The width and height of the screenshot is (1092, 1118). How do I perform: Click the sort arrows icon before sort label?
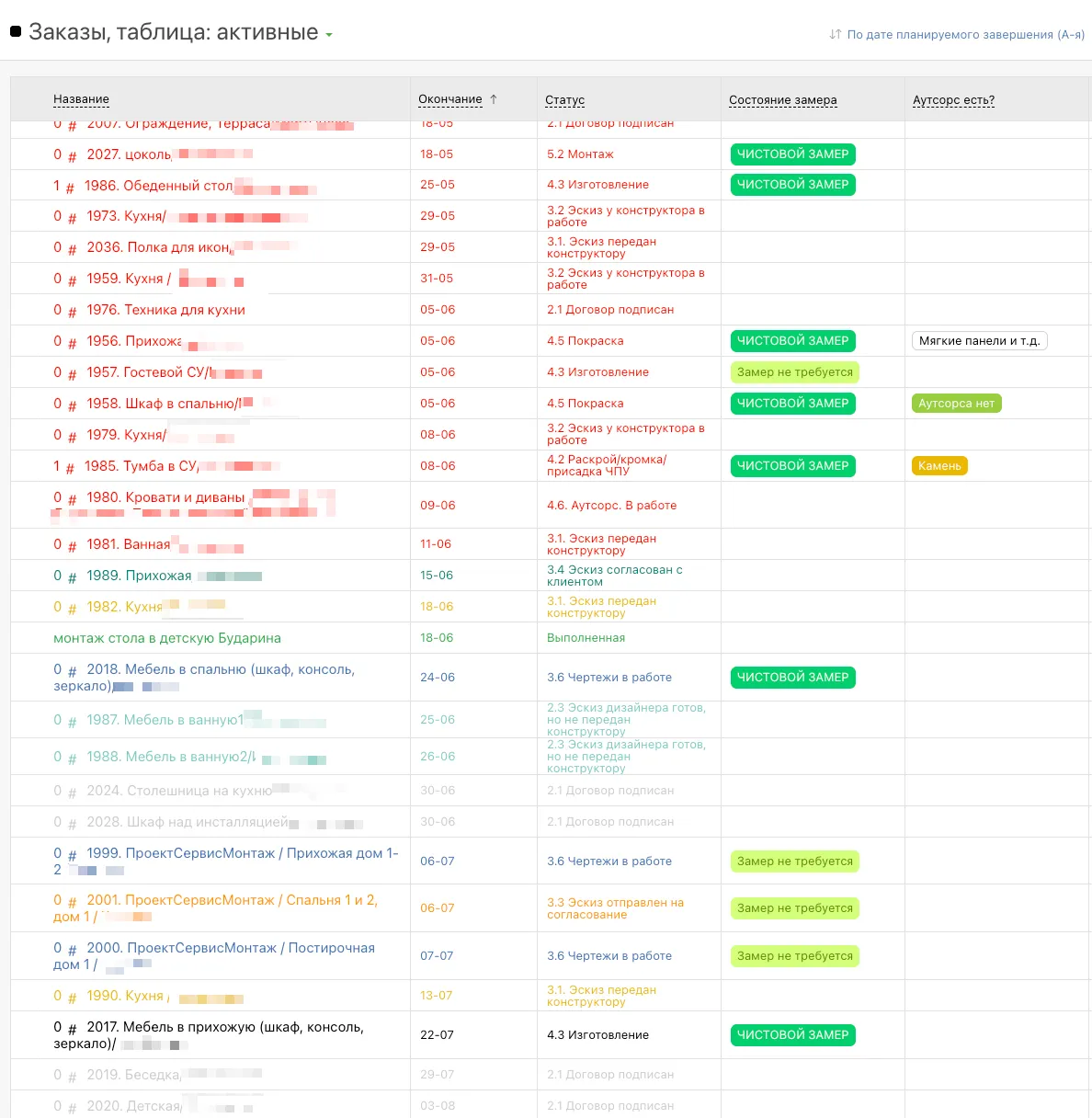836,34
